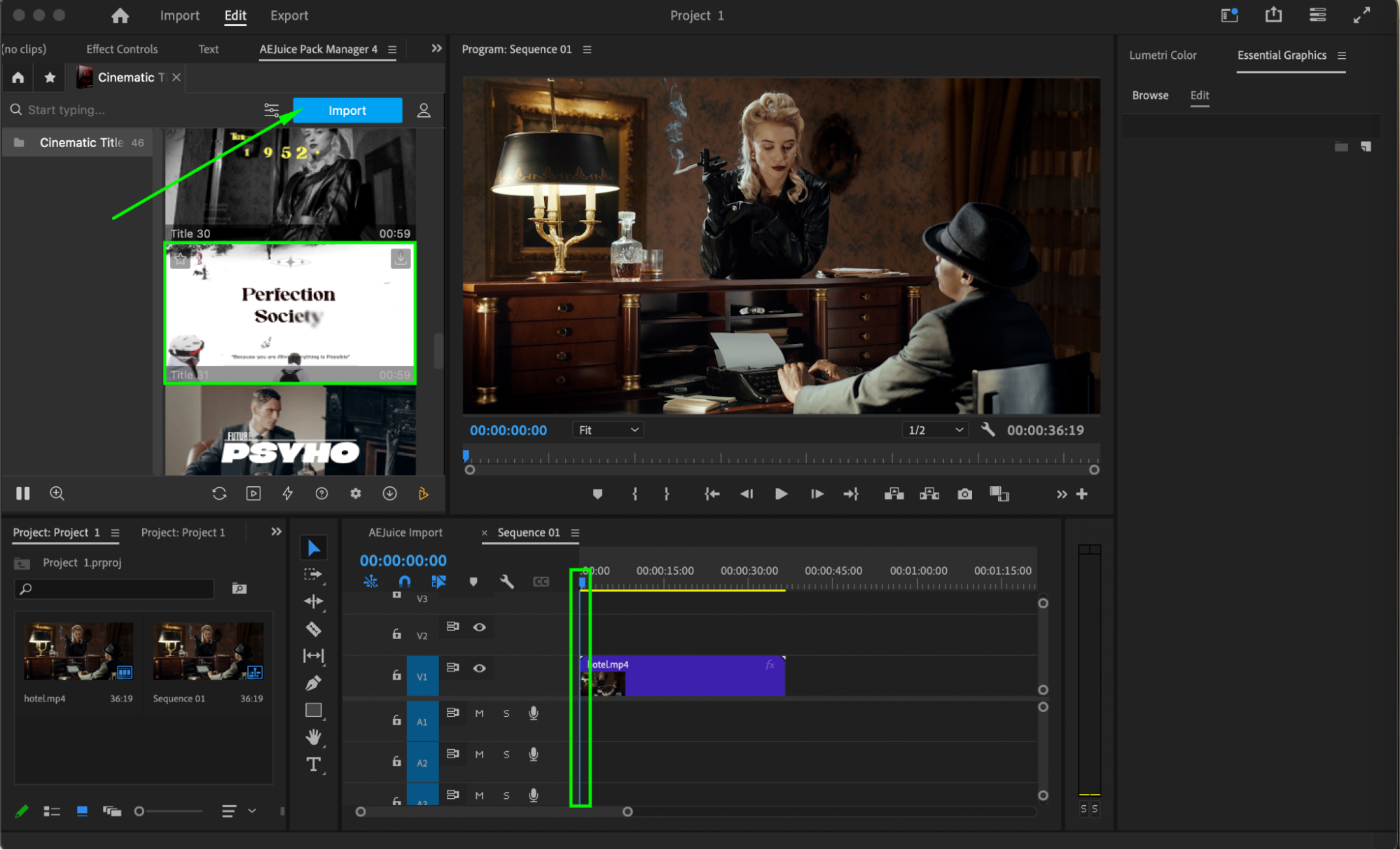Select the Pen tool in toolbar
The height and width of the screenshot is (850, 1400).
[313, 683]
